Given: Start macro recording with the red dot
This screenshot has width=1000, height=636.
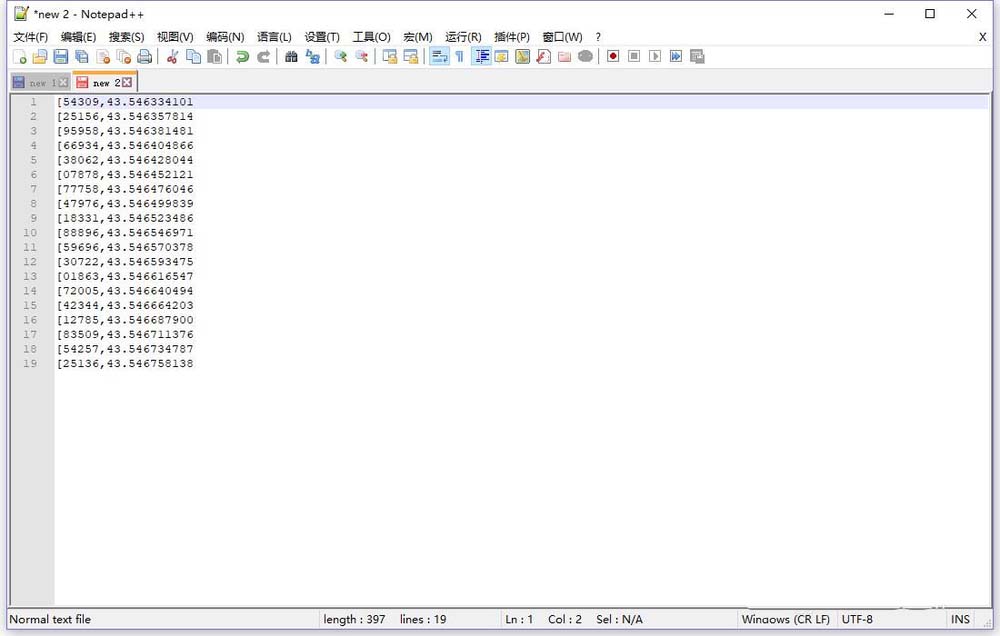Looking at the screenshot, I should [613, 57].
